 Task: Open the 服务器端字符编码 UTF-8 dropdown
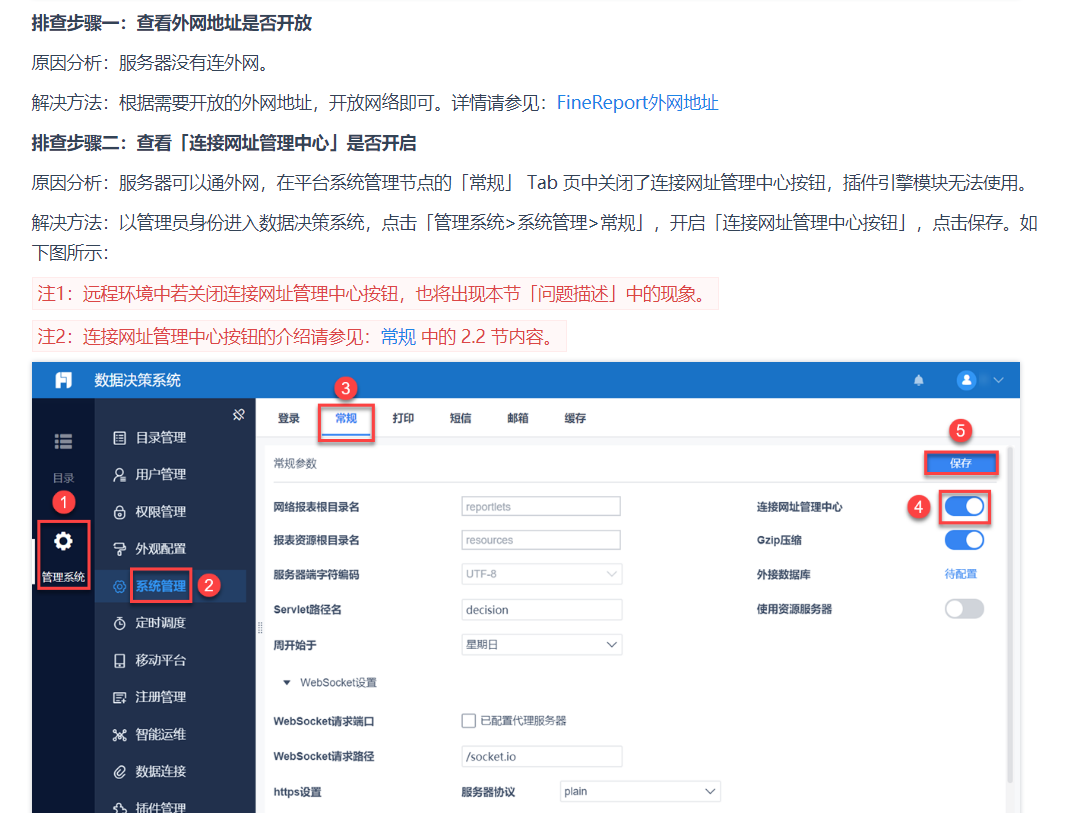click(x=541, y=574)
